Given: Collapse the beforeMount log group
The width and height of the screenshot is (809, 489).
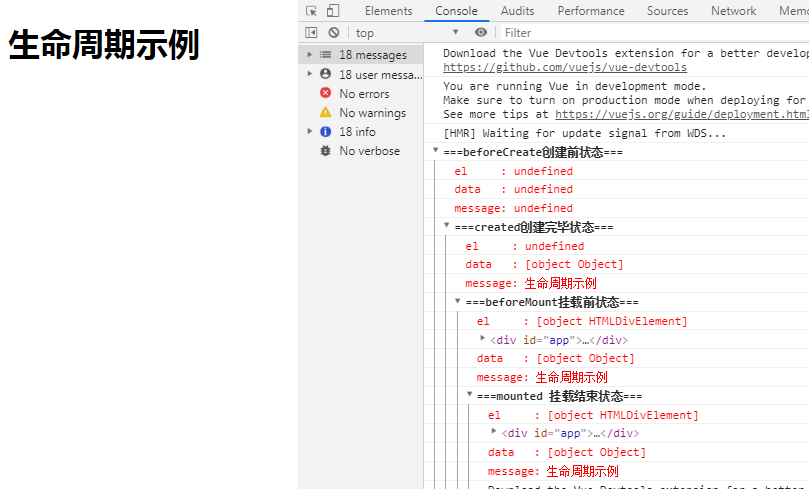Looking at the screenshot, I should (458, 301).
